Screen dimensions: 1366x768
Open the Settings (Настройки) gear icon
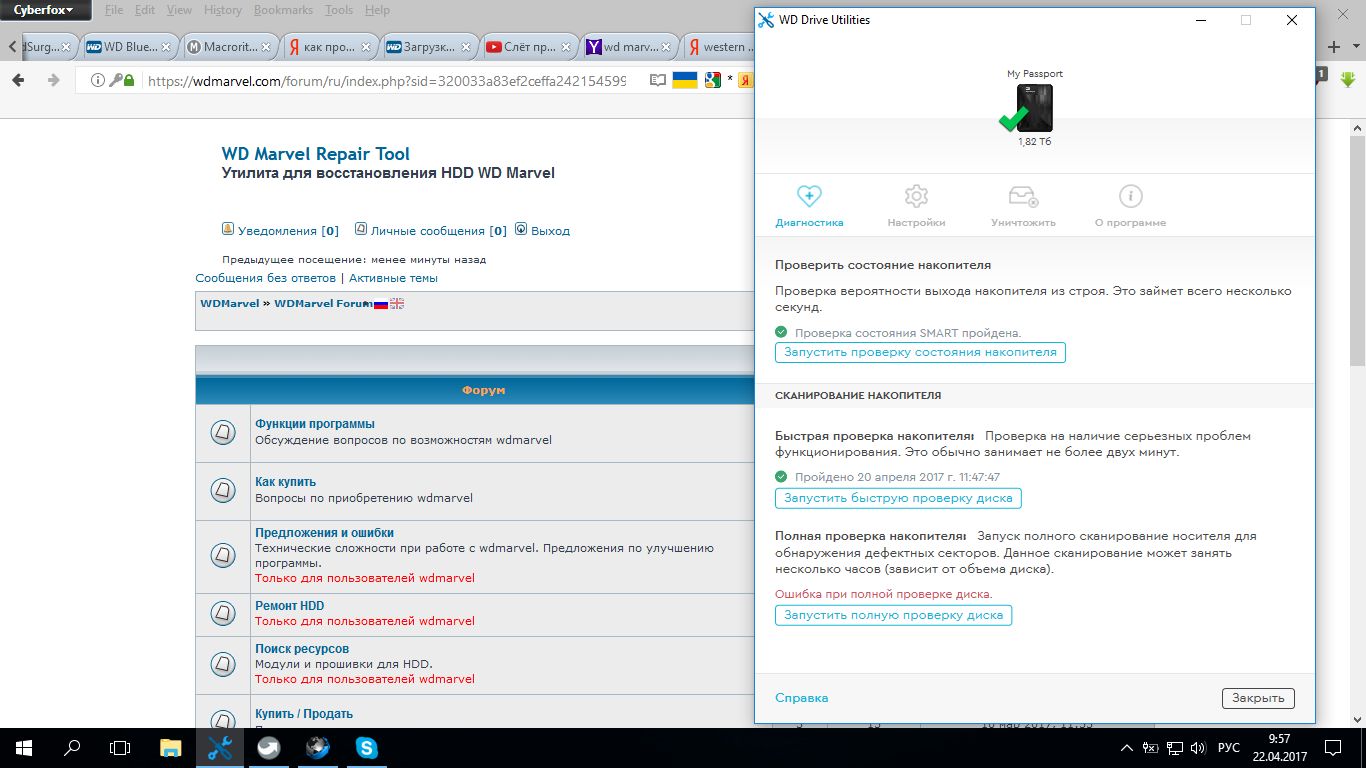pos(916,196)
